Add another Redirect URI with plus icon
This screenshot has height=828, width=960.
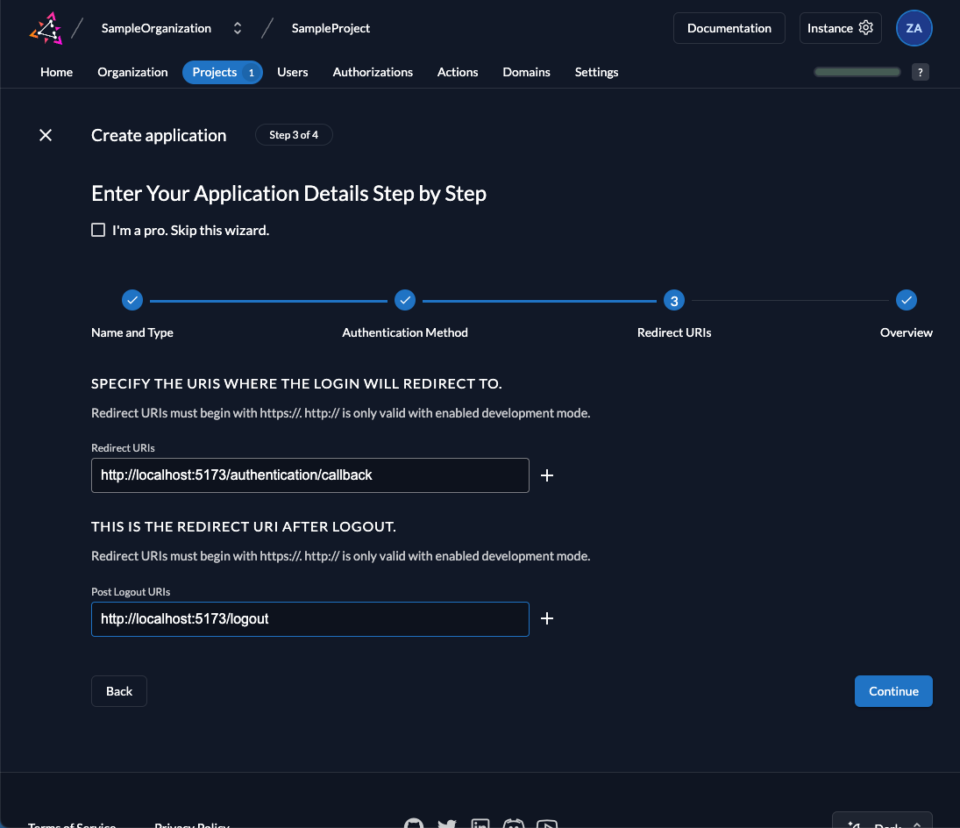tap(547, 476)
